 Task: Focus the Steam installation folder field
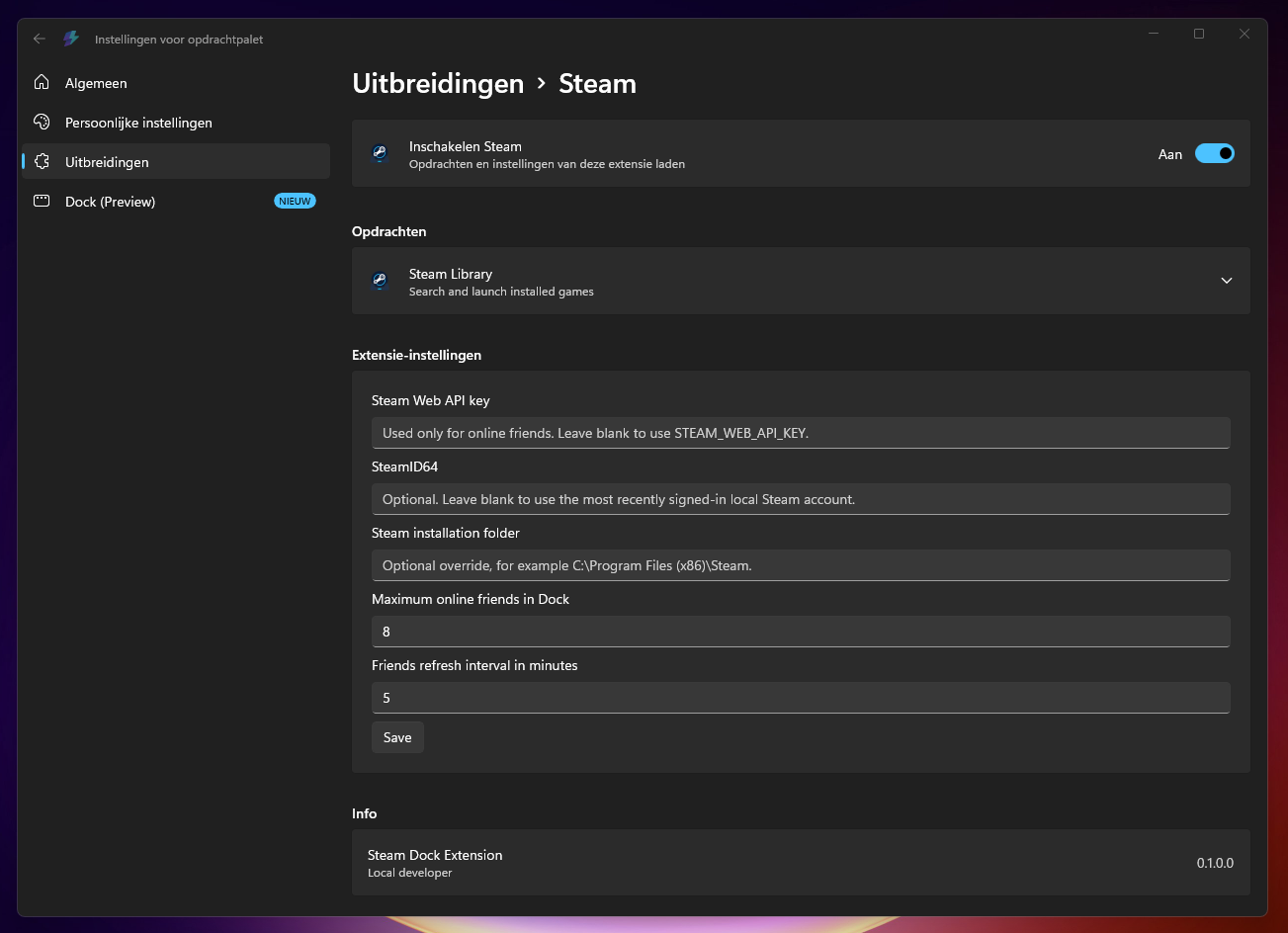(801, 565)
